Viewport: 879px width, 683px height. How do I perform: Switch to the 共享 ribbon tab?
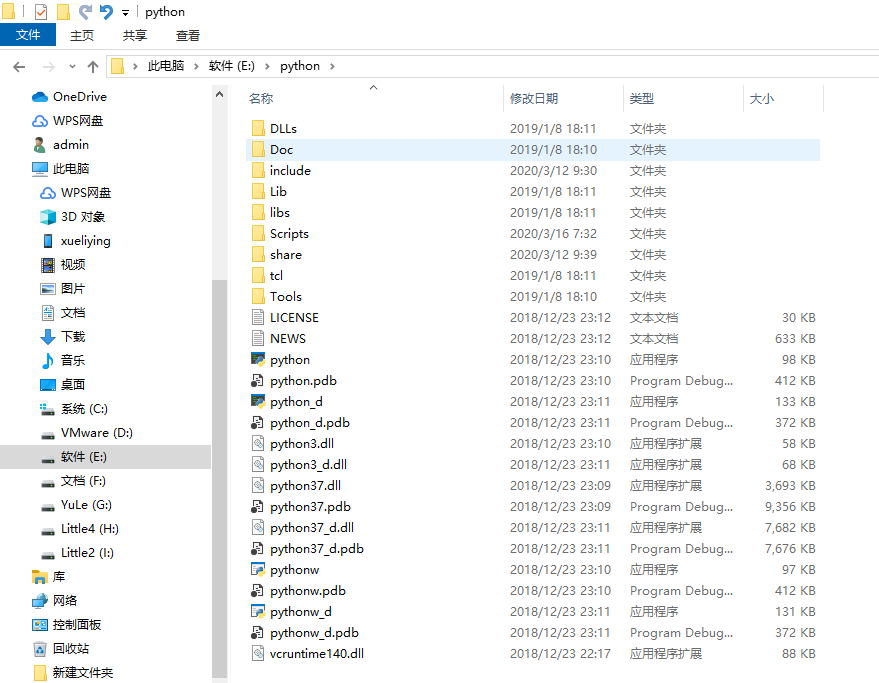(x=135, y=35)
